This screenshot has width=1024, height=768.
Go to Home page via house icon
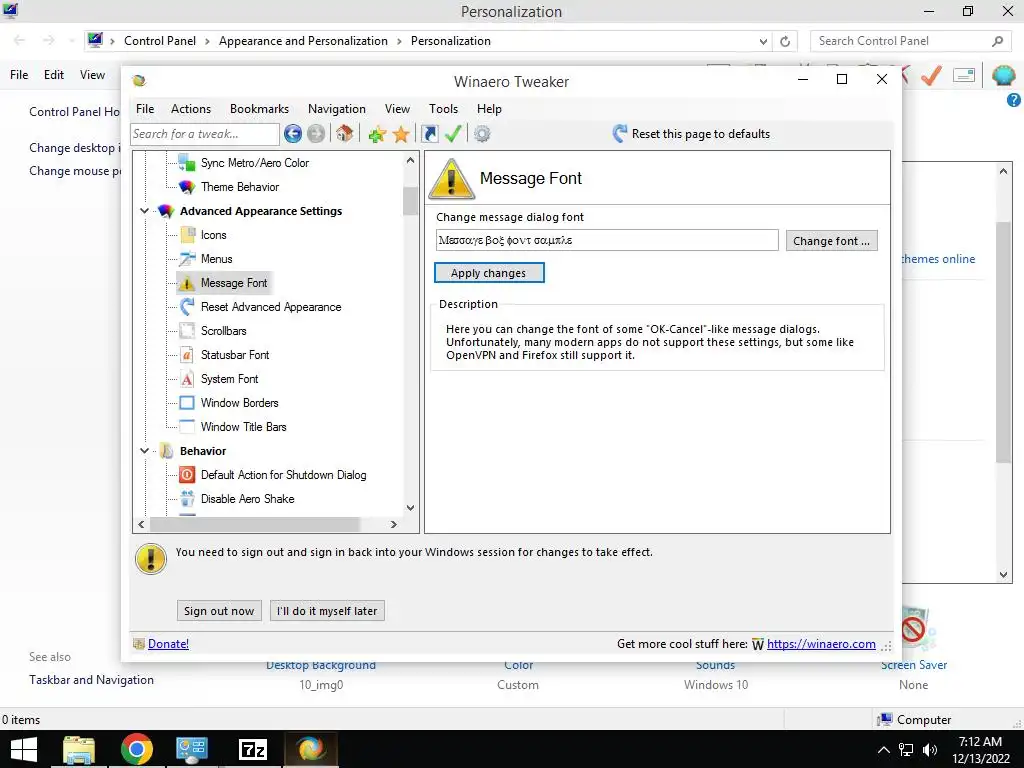tap(345, 134)
